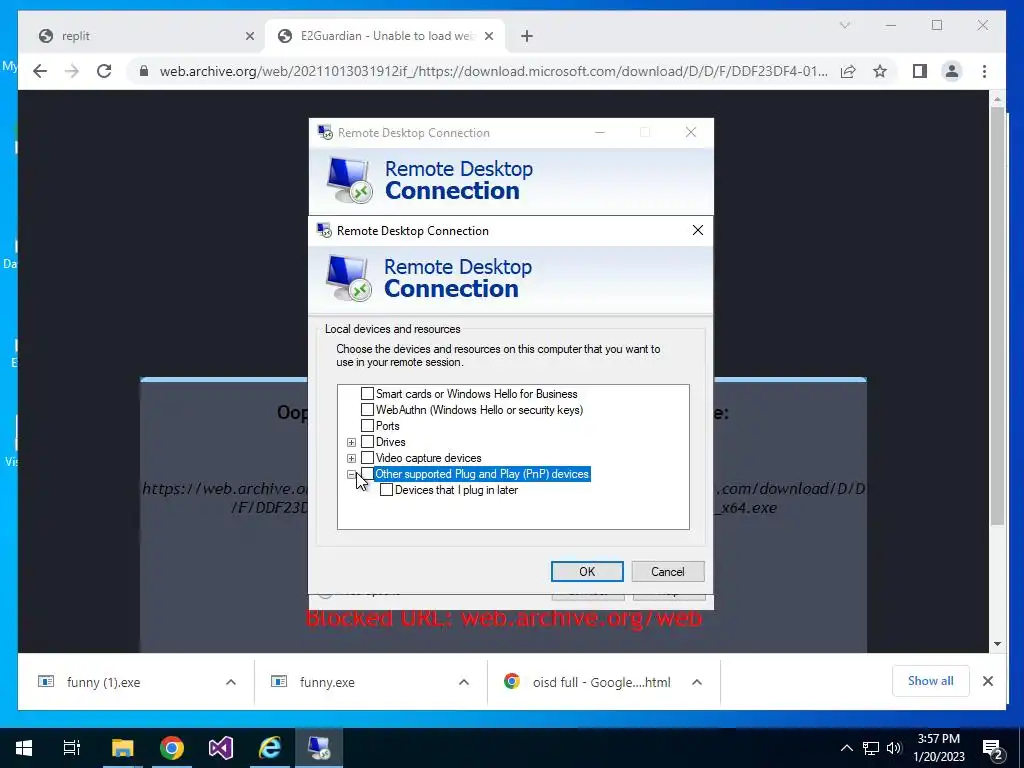The width and height of the screenshot is (1024, 768).
Task: Close the downloads bar
Action: [x=987, y=681]
